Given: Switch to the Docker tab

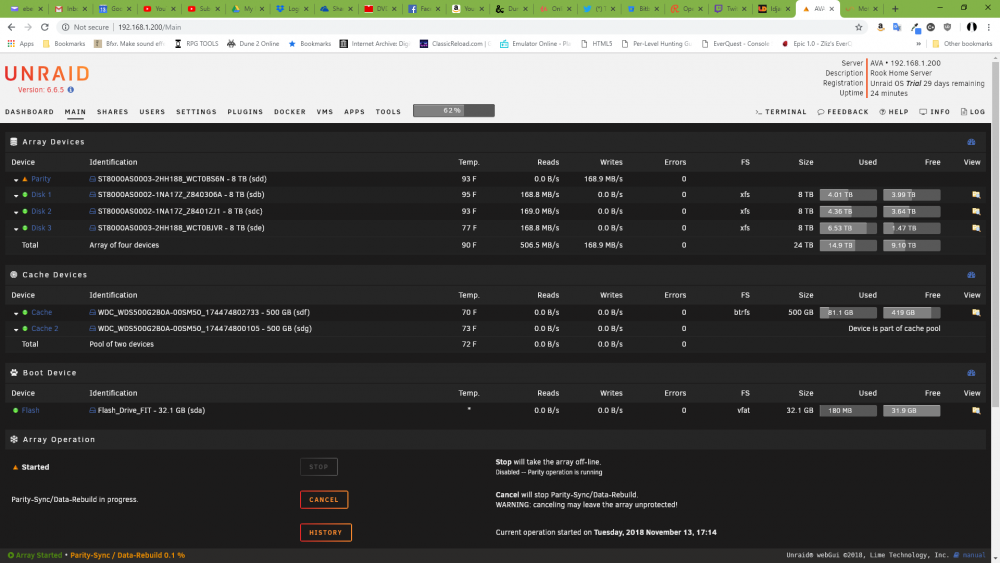Looking at the screenshot, I should tap(290, 112).
